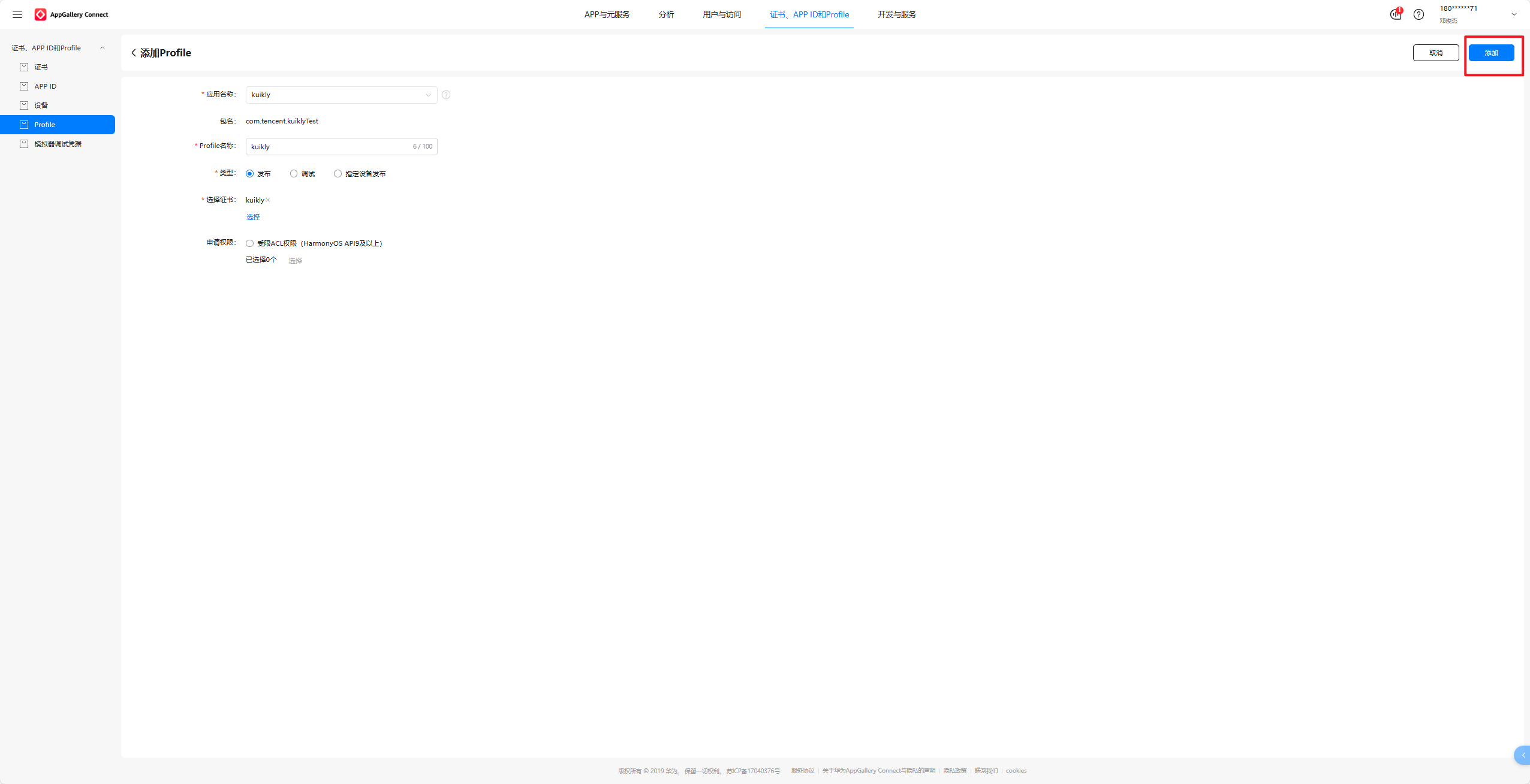Open the account dropdown arrow at top right
The image size is (1530, 784).
click(1514, 14)
